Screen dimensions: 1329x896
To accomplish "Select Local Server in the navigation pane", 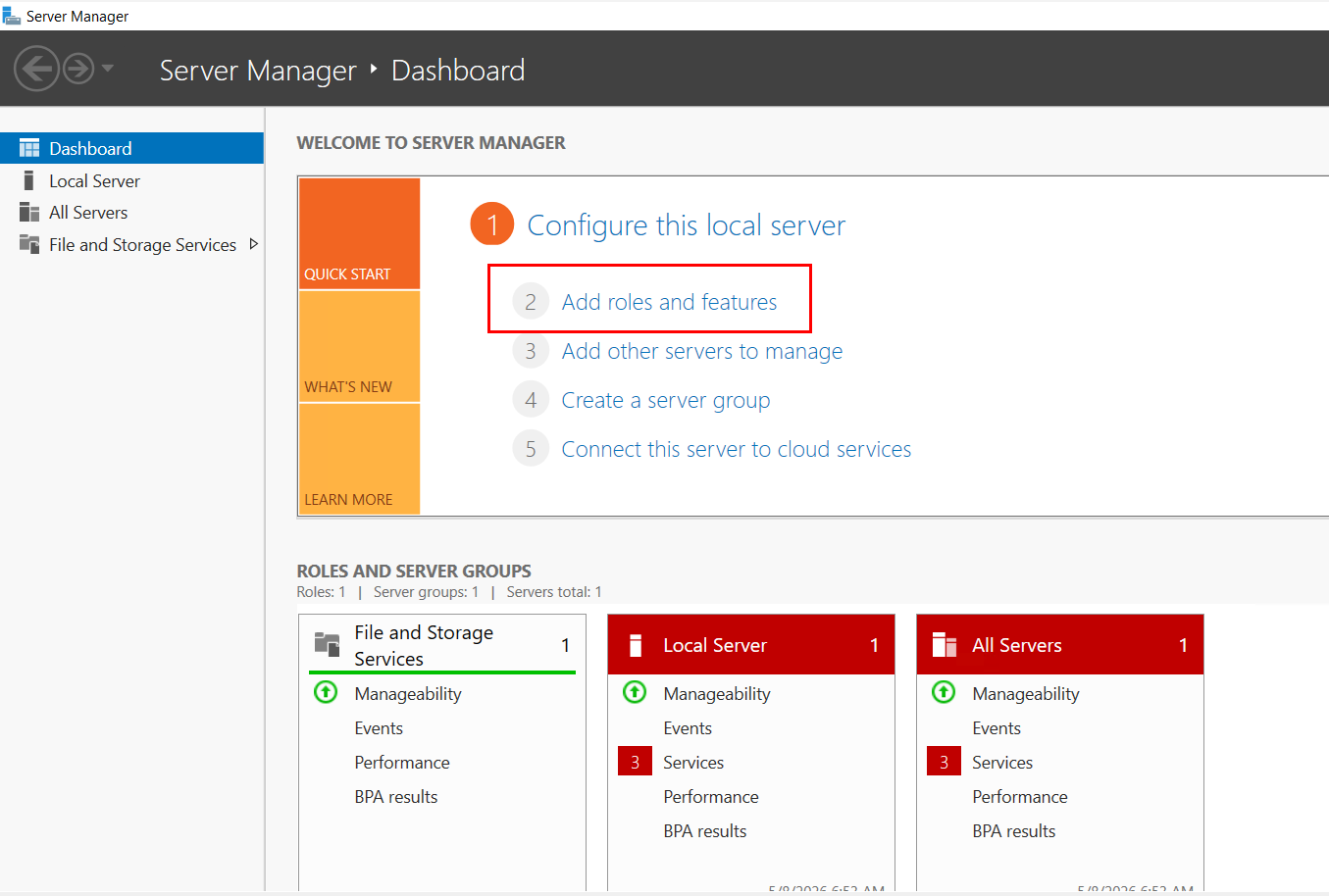I will (x=131, y=180).
